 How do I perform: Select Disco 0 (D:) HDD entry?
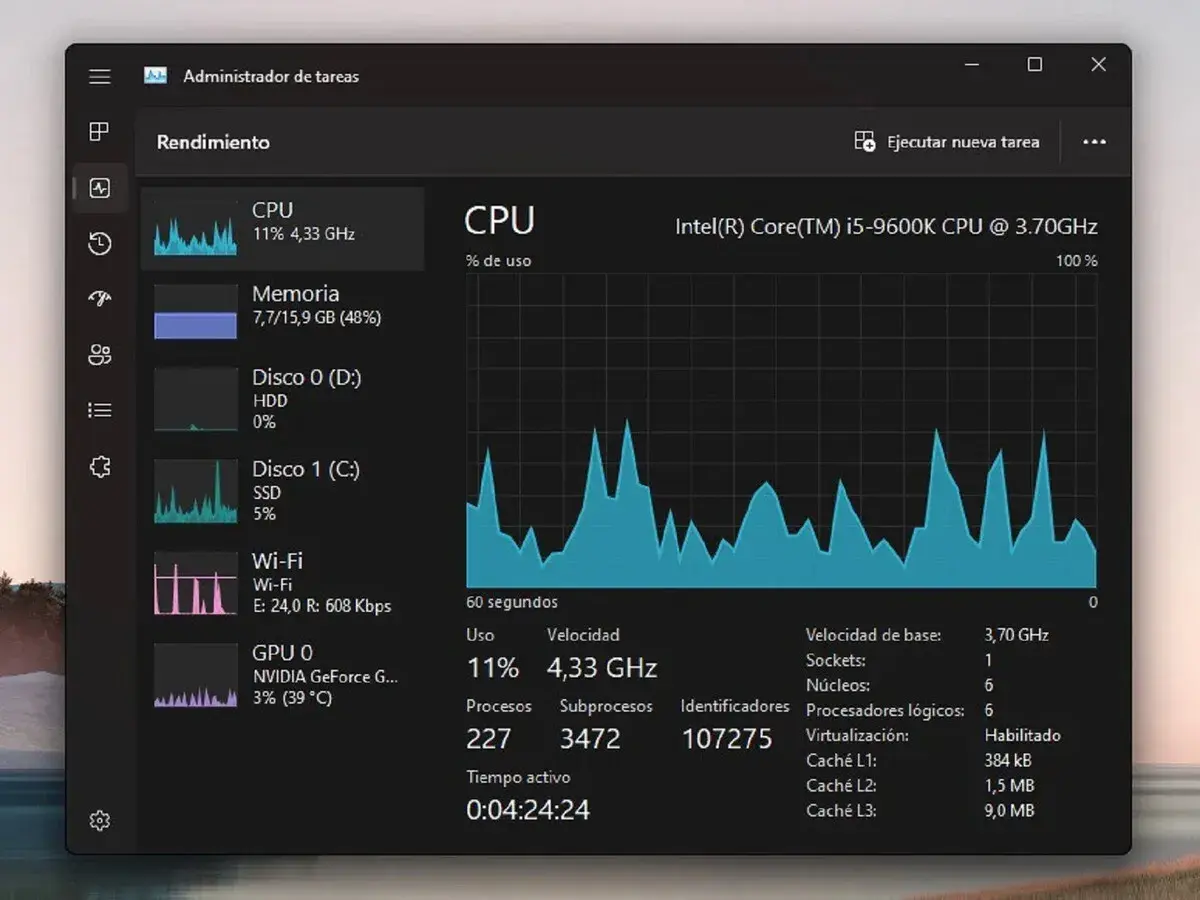[282, 399]
